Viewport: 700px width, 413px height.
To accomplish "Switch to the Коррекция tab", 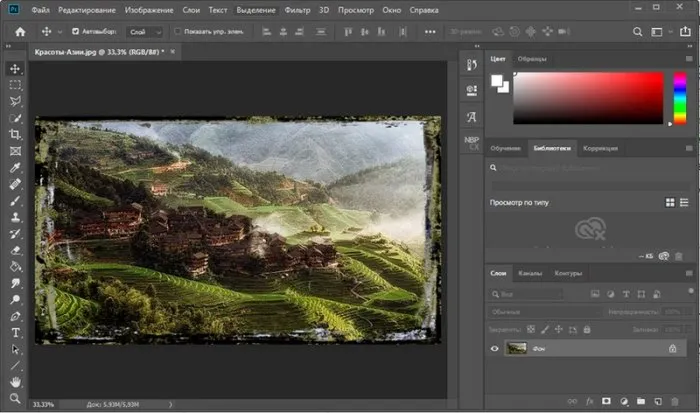I will [x=600, y=148].
